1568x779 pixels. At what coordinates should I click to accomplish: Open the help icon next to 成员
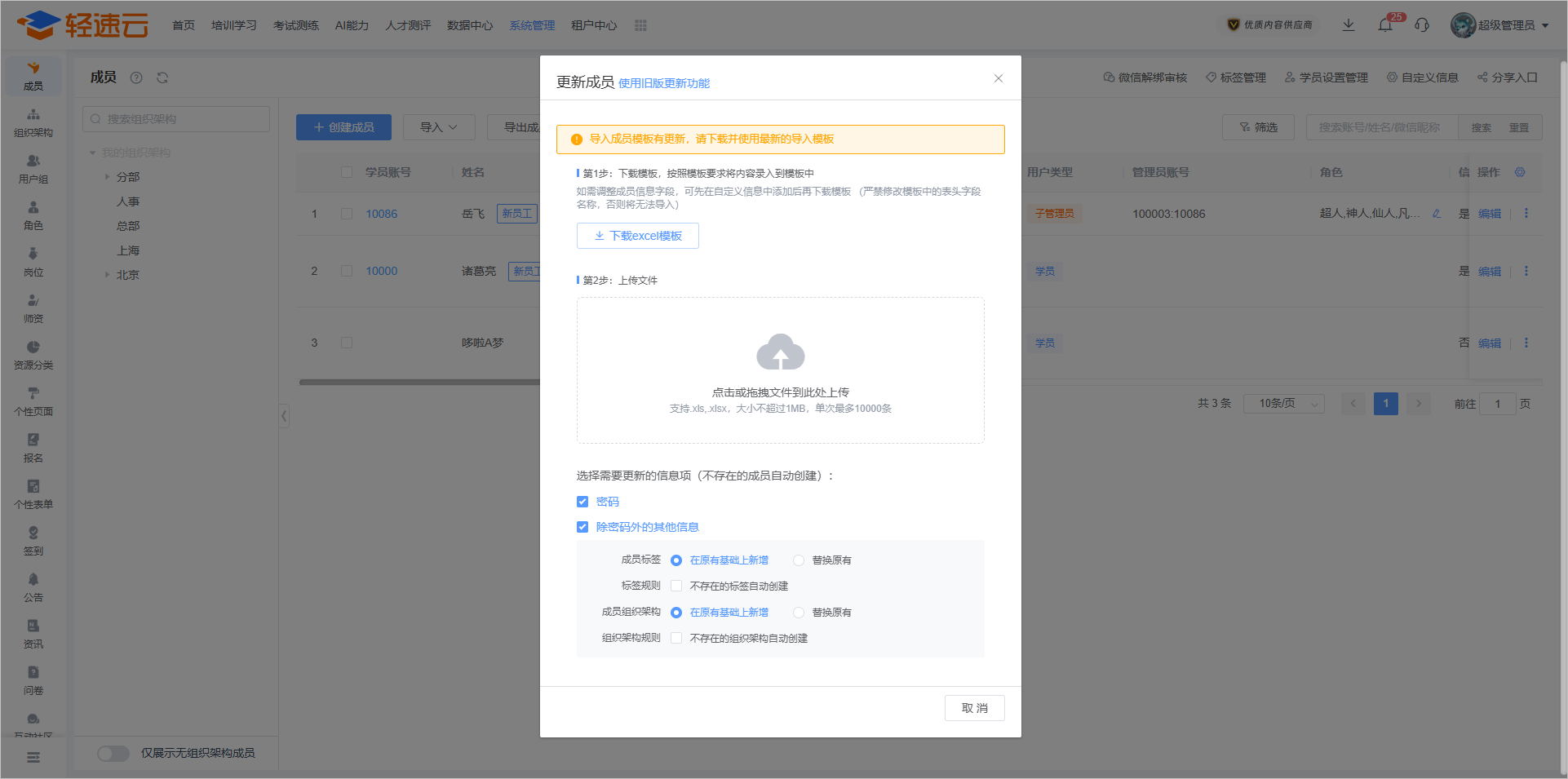pos(136,77)
